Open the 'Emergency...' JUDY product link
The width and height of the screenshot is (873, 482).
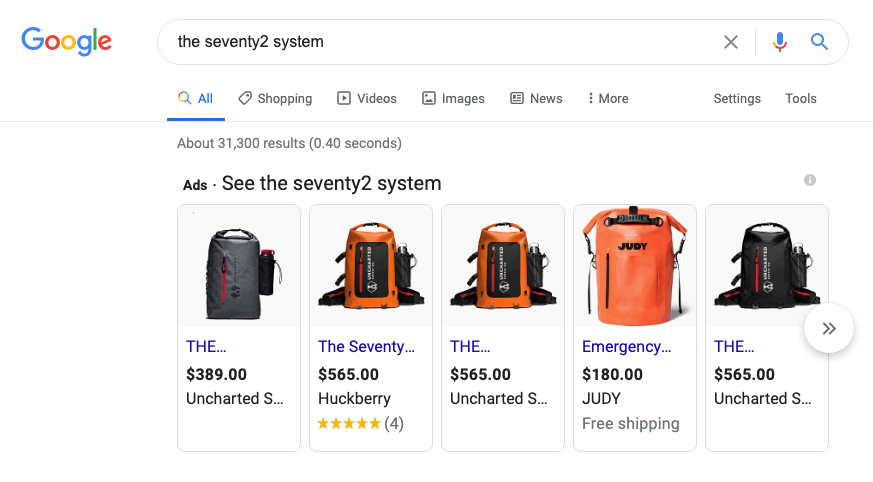pos(626,346)
